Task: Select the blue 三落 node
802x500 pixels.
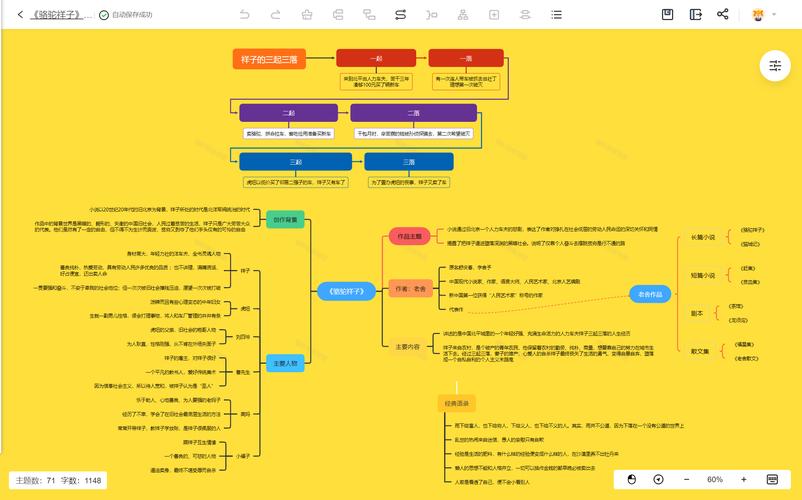Action: [x=409, y=162]
